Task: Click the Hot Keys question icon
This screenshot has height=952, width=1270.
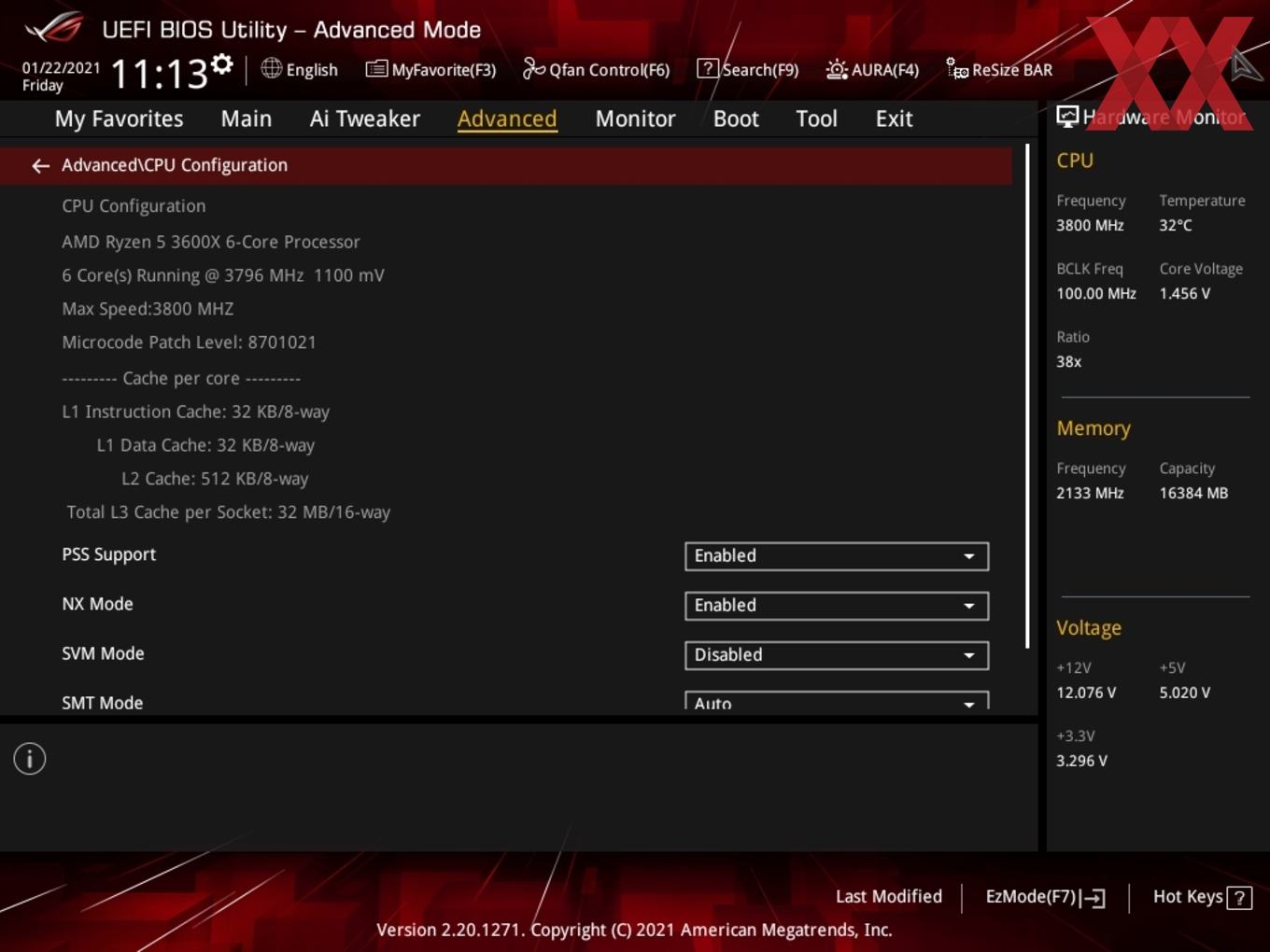Action: click(x=1239, y=898)
